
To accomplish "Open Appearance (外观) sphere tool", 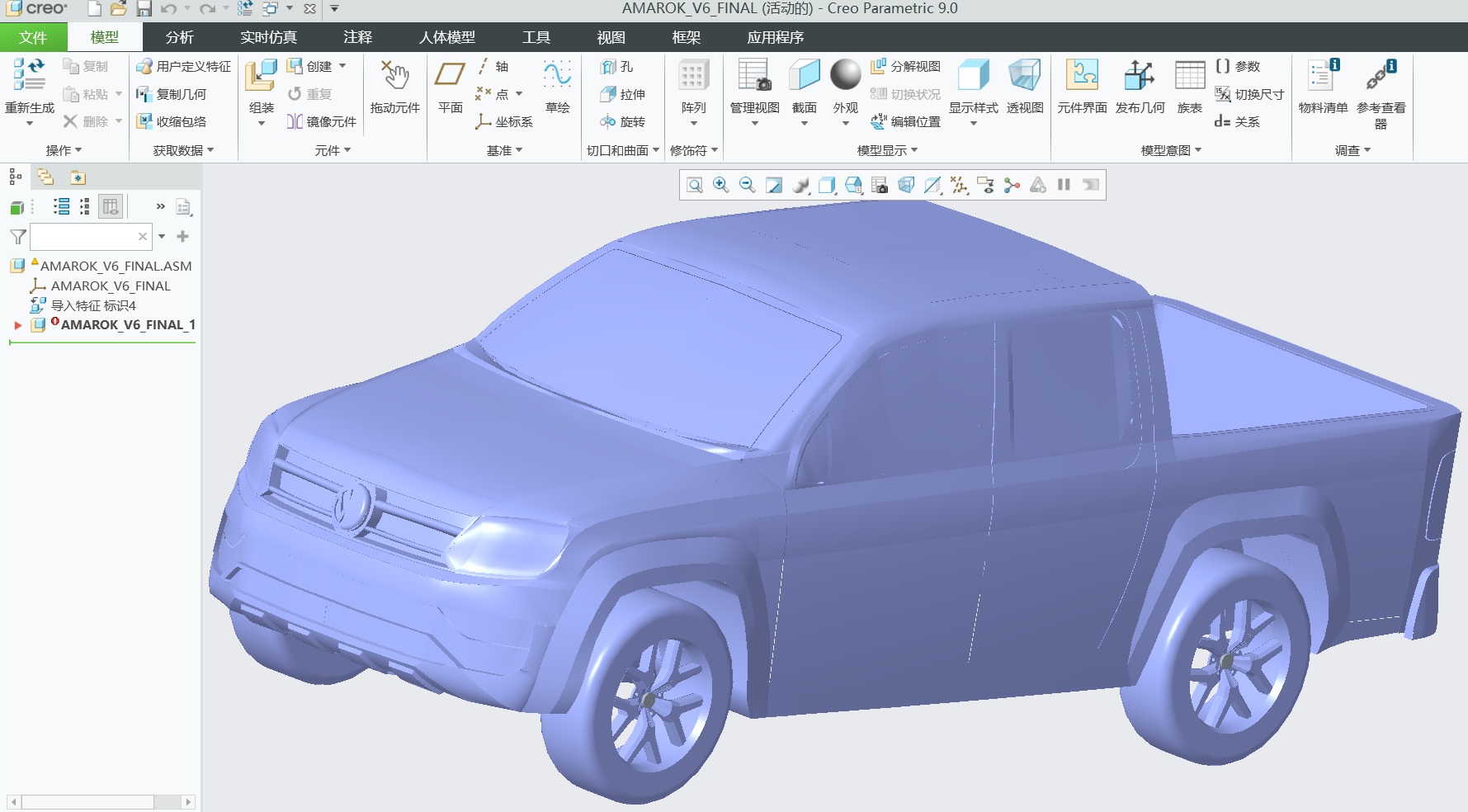I will click(846, 87).
